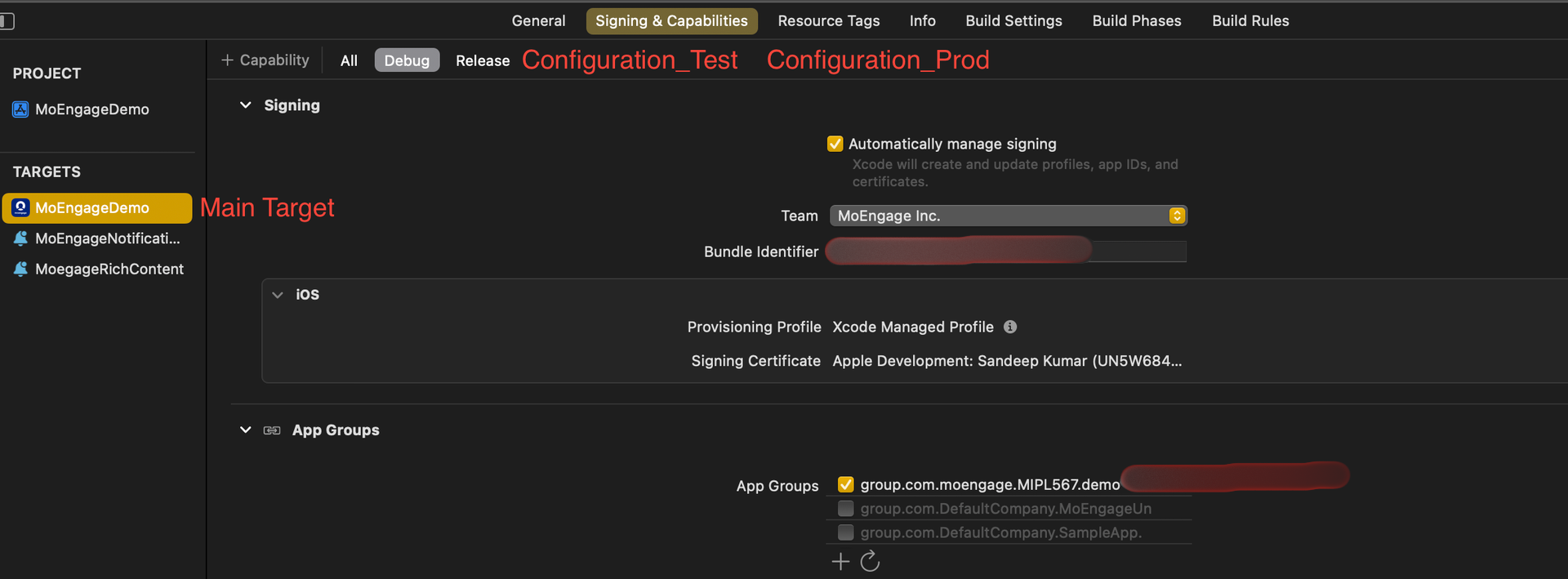1568x579 pixels.
Task: Click the MoEngageNotification extension bell icon
Action: [20, 238]
